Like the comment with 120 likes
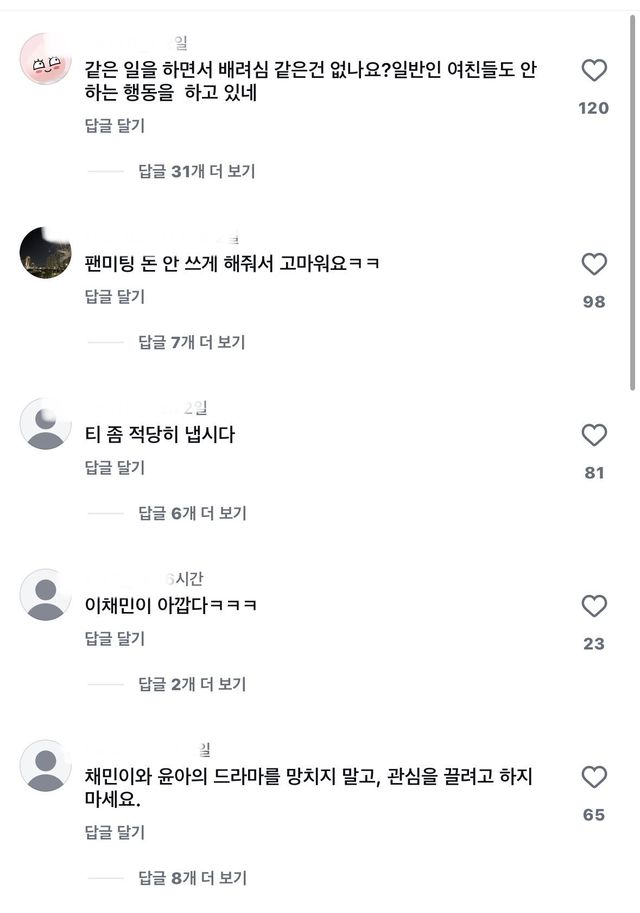The image size is (640, 913). pyautogui.click(x=594, y=71)
